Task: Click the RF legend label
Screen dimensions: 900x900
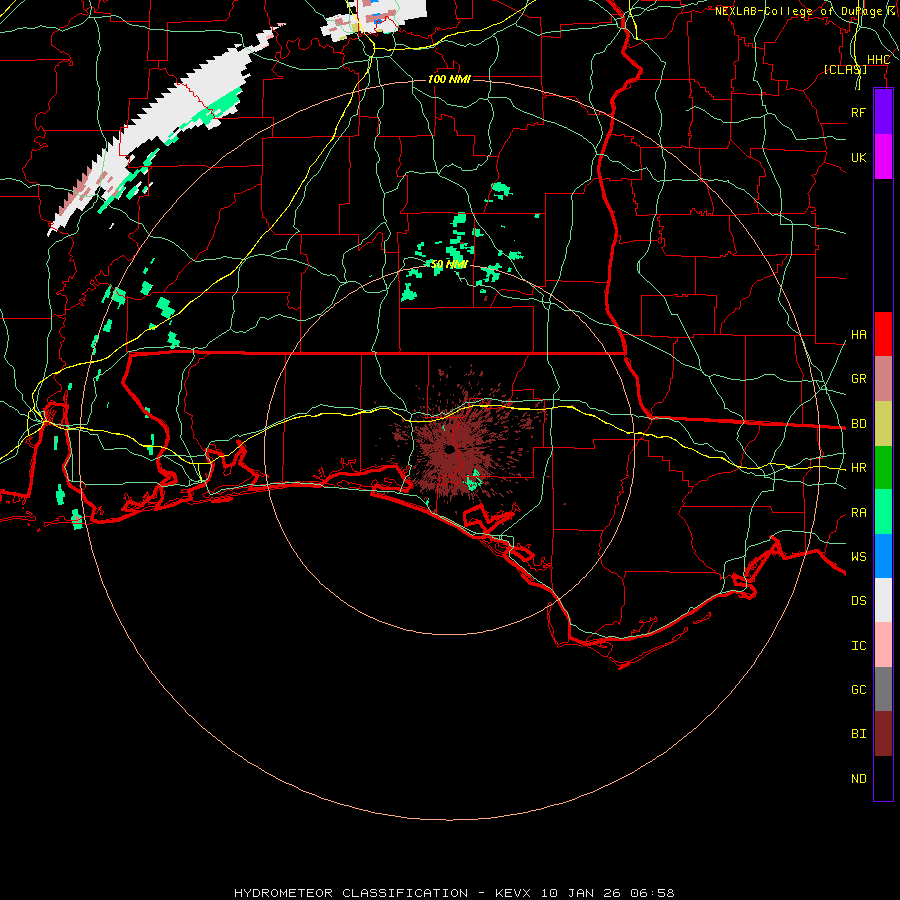Action: pos(858,112)
